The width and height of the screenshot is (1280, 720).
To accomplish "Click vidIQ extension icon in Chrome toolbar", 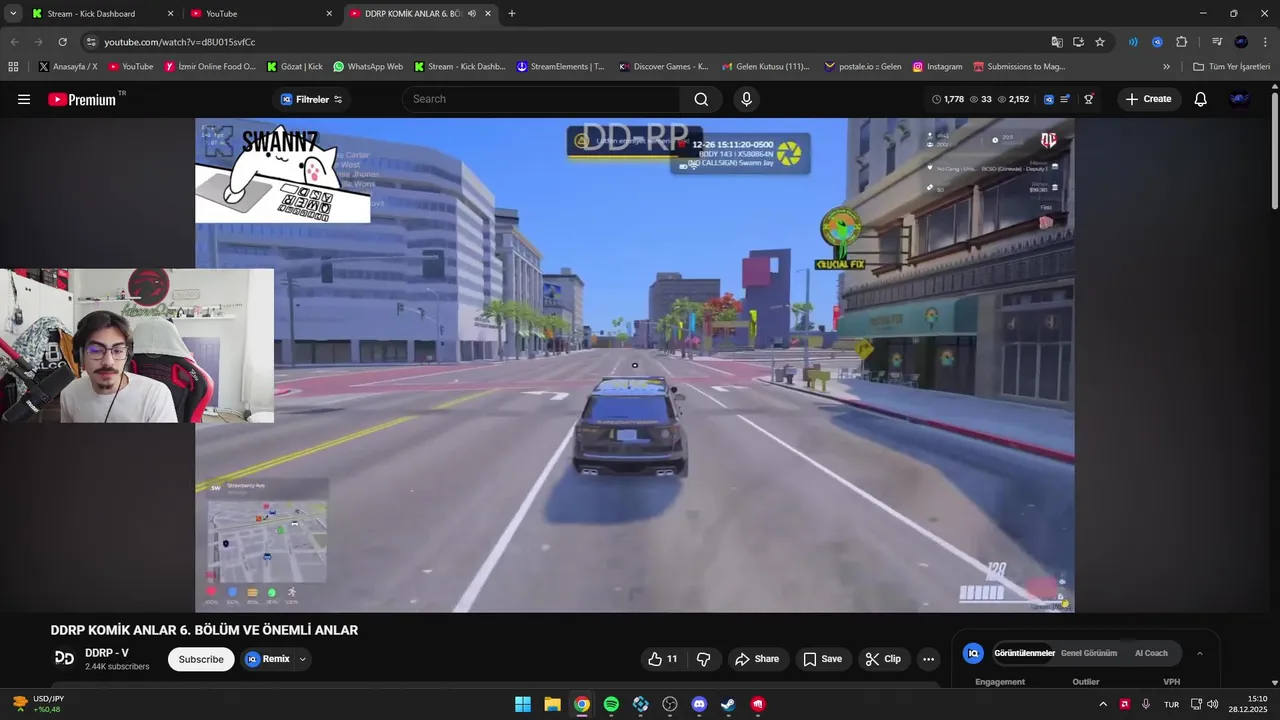I will [x=1157, y=42].
